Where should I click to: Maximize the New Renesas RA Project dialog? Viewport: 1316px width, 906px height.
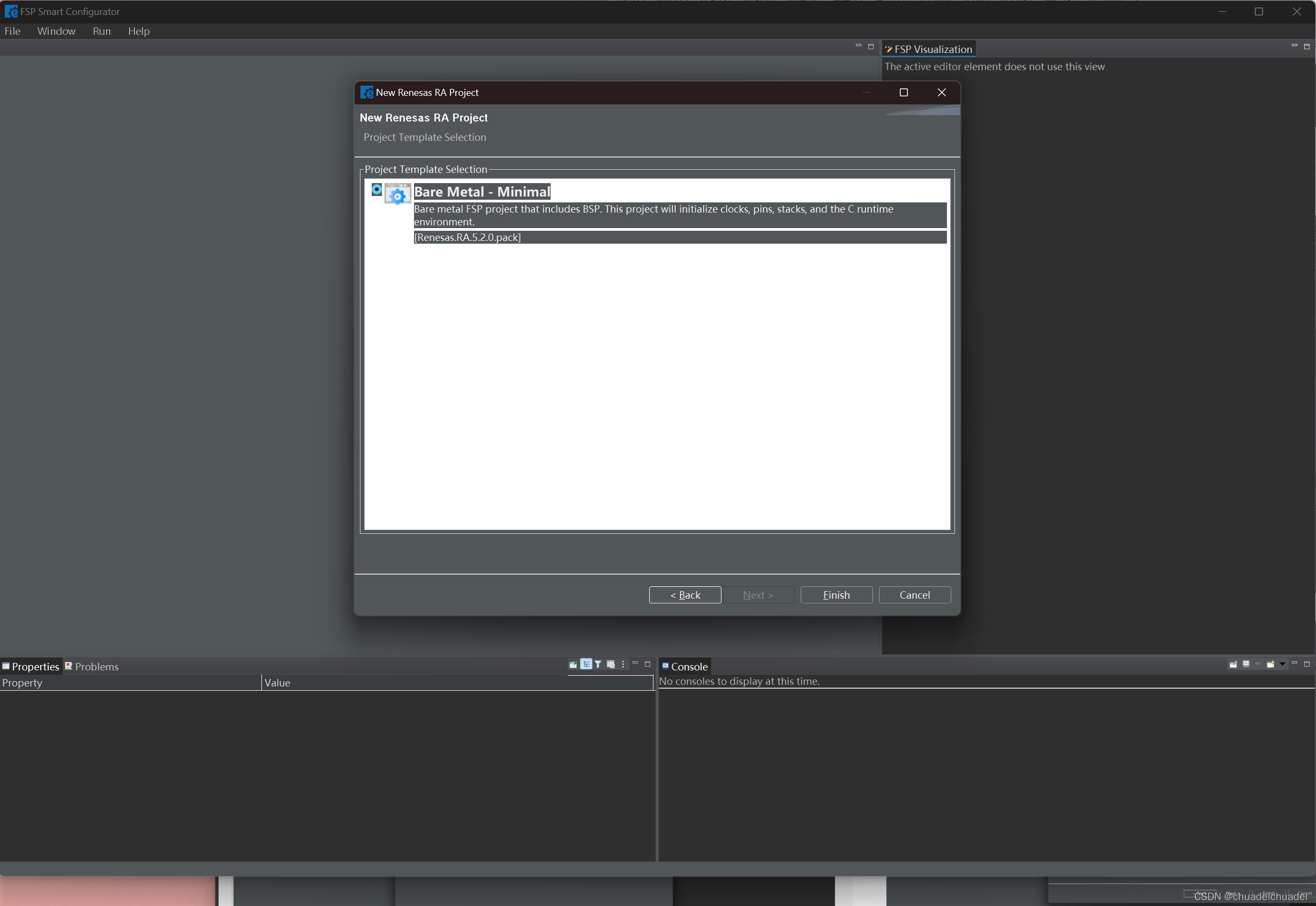(904, 93)
